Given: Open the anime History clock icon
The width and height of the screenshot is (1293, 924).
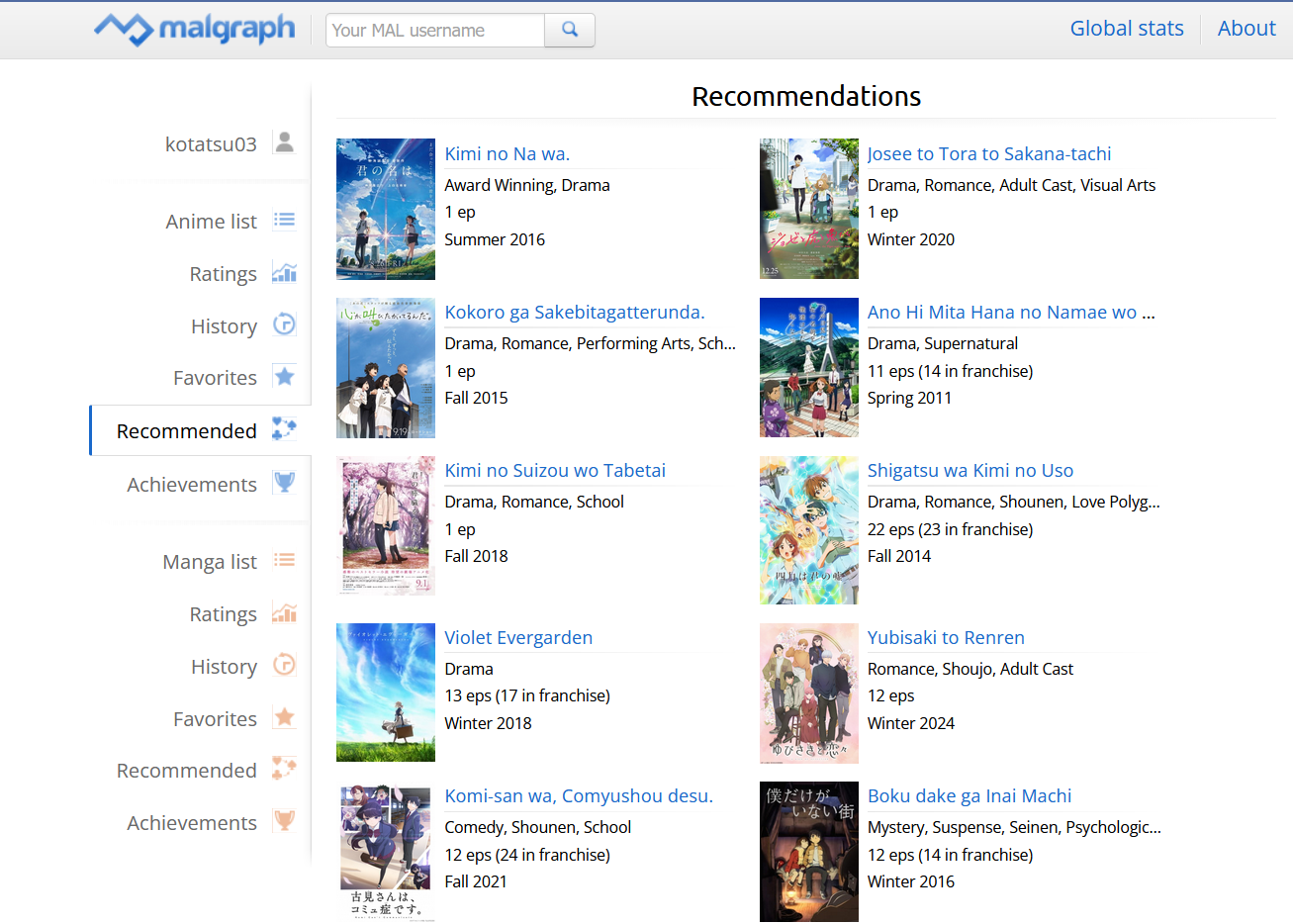Looking at the screenshot, I should (284, 324).
